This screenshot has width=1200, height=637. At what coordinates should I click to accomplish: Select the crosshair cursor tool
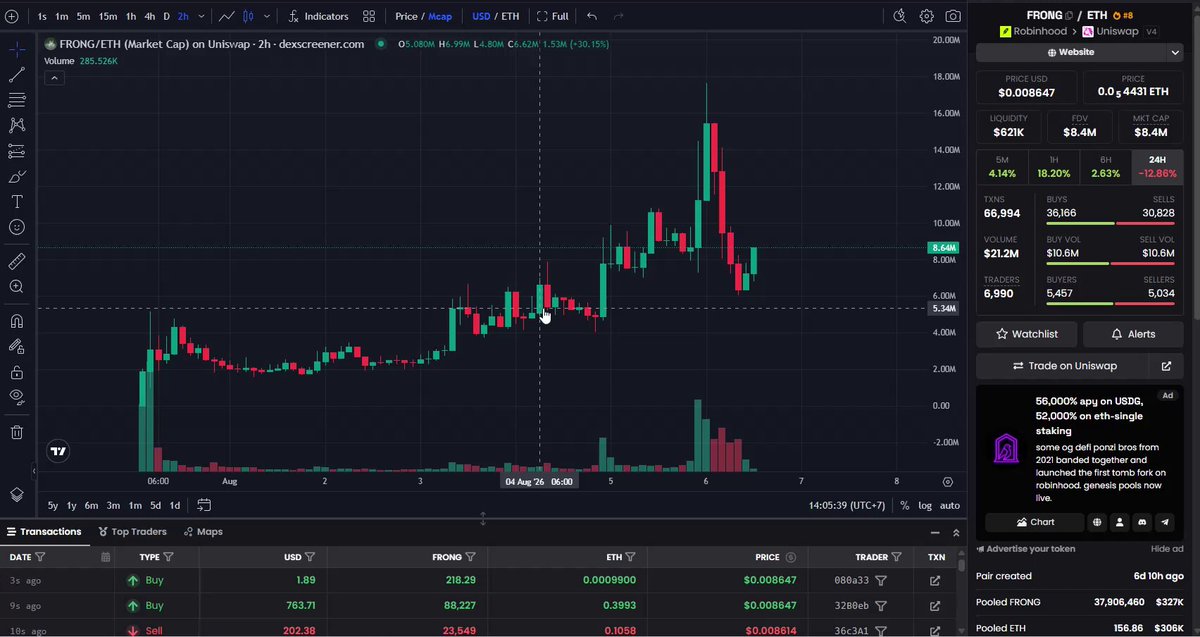tap(17, 49)
